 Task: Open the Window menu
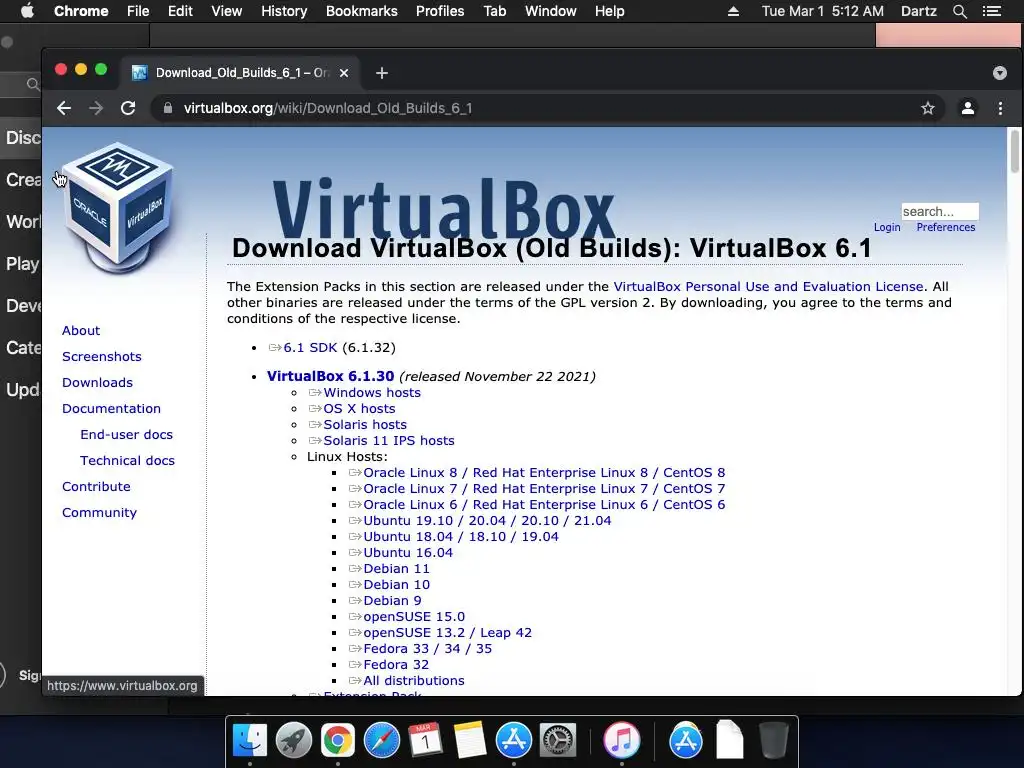(x=551, y=11)
